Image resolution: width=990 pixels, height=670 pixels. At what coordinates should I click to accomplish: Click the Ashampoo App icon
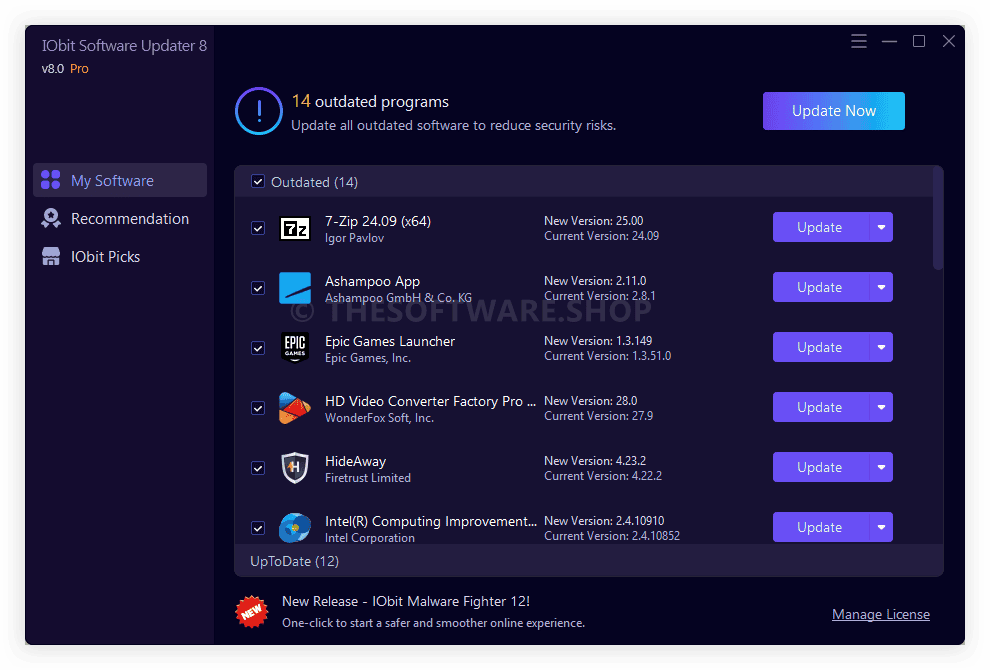[x=295, y=288]
